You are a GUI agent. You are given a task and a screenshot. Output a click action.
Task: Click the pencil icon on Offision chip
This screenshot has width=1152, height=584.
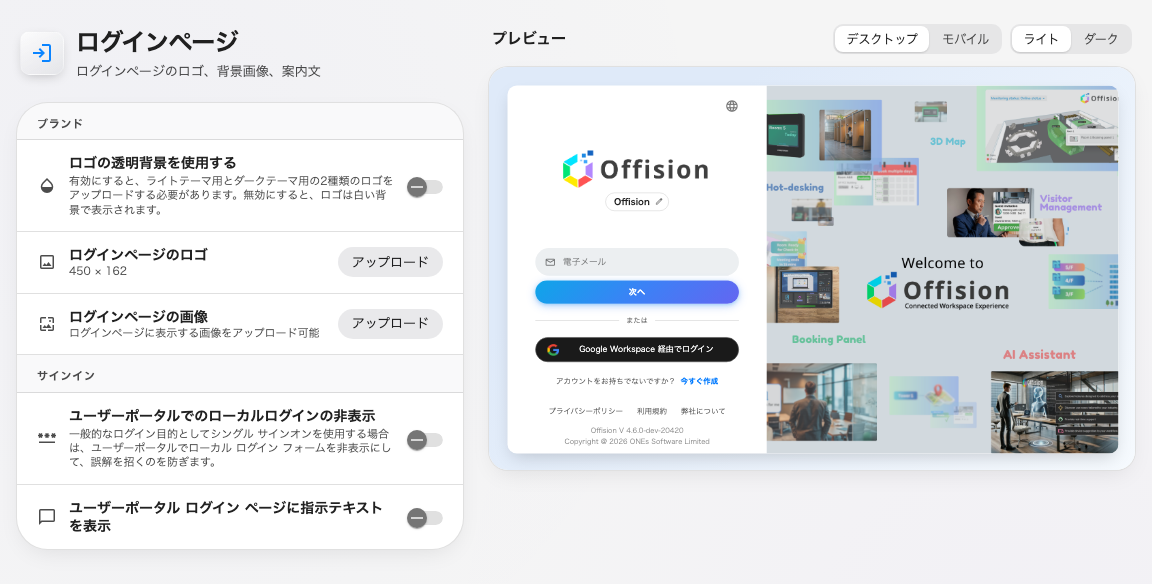coord(659,201)
